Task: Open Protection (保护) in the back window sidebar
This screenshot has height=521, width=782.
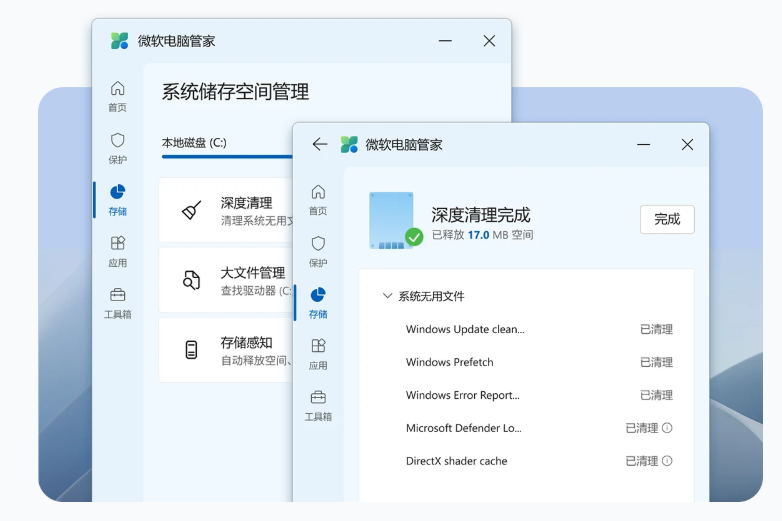Action: click(x=118, y=148)
